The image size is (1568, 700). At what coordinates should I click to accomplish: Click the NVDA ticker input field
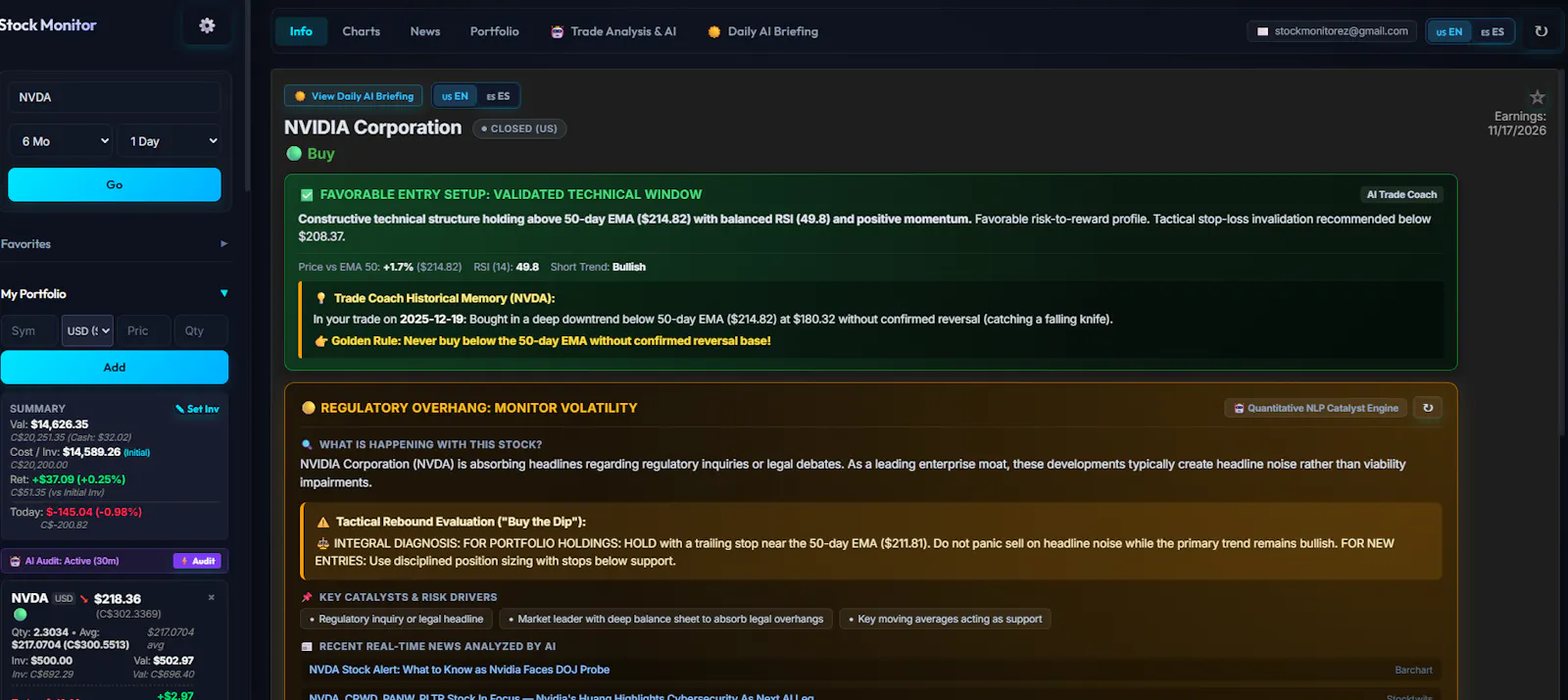click(x=115, y=97)
